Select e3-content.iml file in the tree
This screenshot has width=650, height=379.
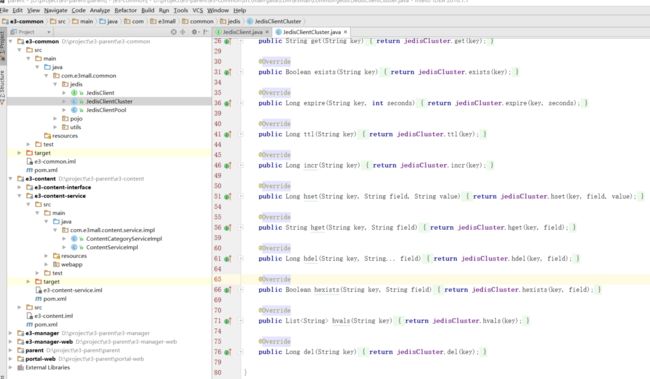(54, 316)
